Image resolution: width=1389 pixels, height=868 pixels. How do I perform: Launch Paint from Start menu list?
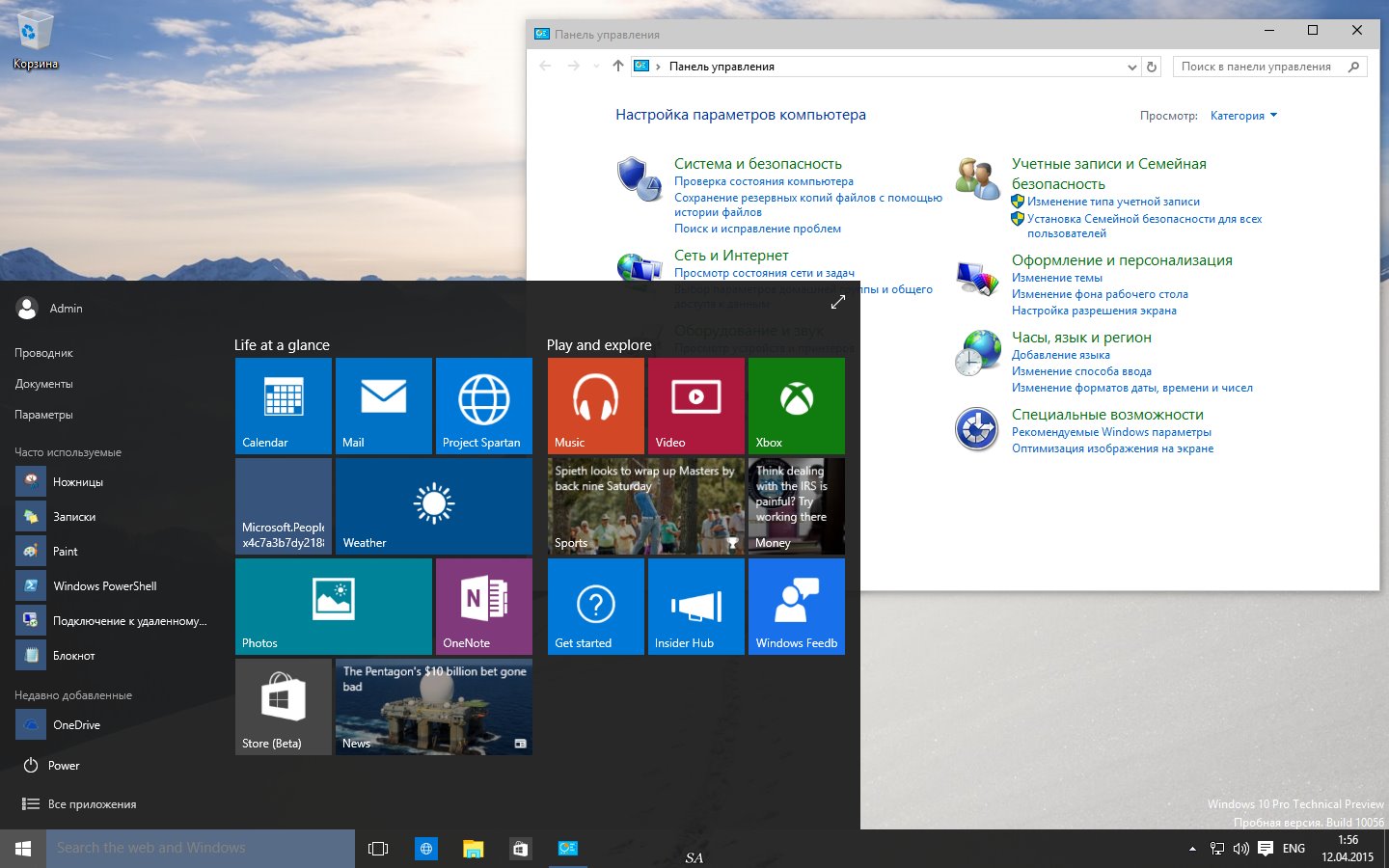pyautogui.click(x=114, y=552)
